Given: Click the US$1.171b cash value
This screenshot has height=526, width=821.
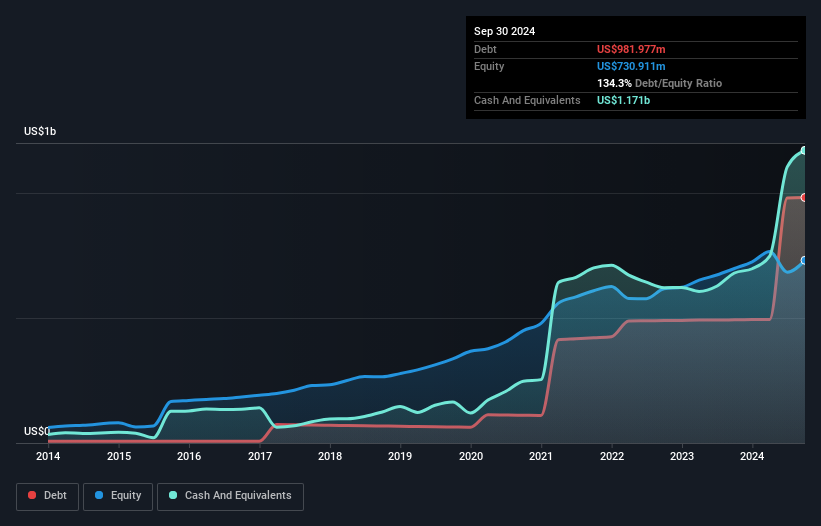Looking at the screenshot, I should tap(623, 100).
